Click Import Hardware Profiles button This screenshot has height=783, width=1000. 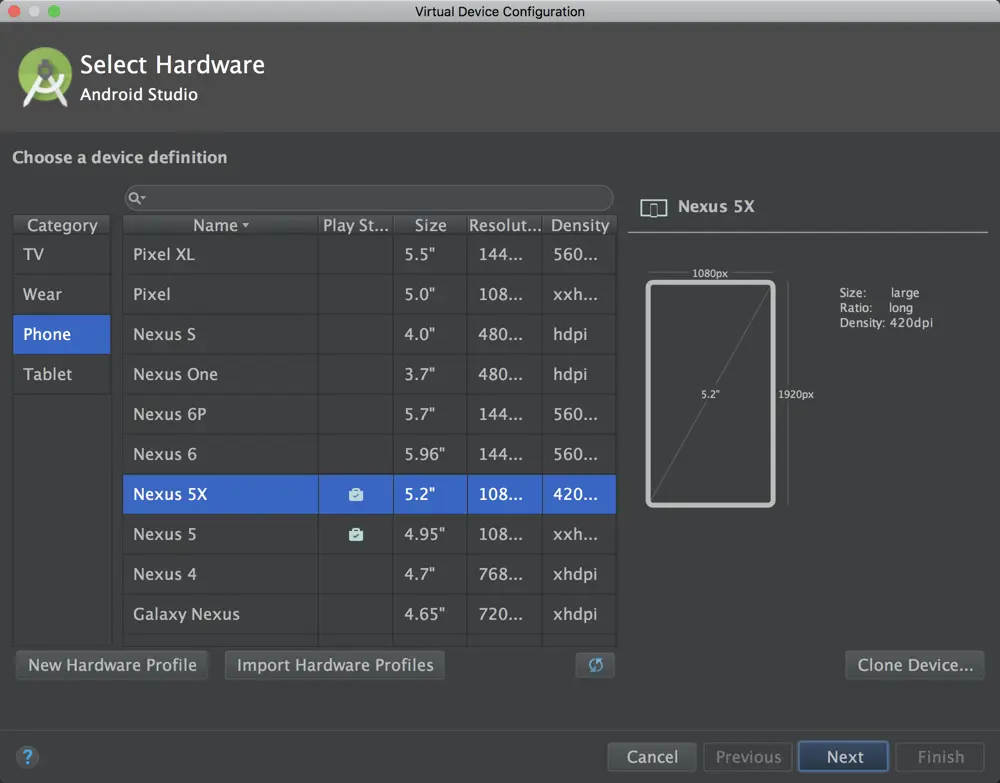click(x=335, y=665)
